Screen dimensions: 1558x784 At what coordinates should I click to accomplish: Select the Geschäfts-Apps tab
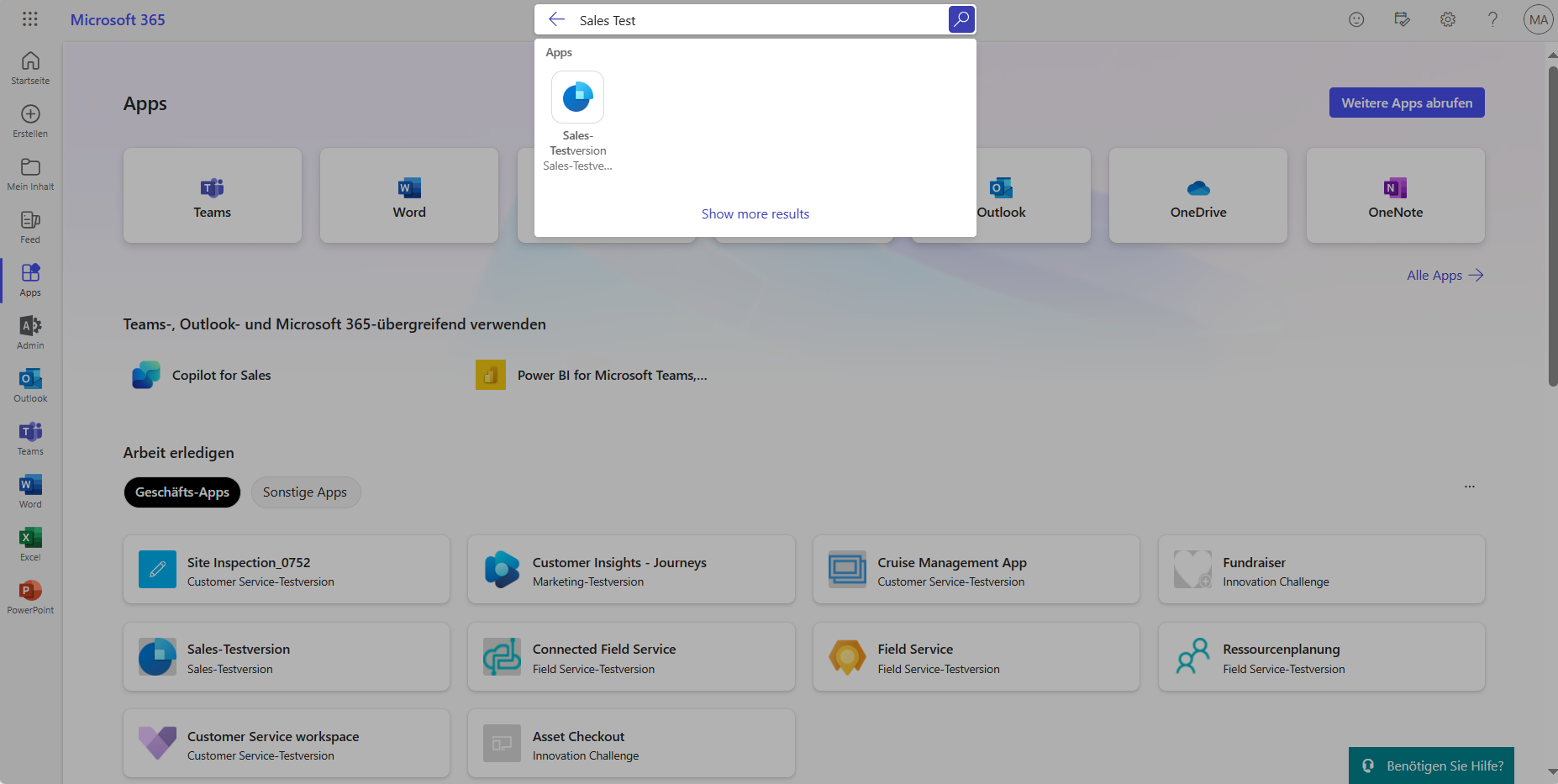click(x=182, y=492)
